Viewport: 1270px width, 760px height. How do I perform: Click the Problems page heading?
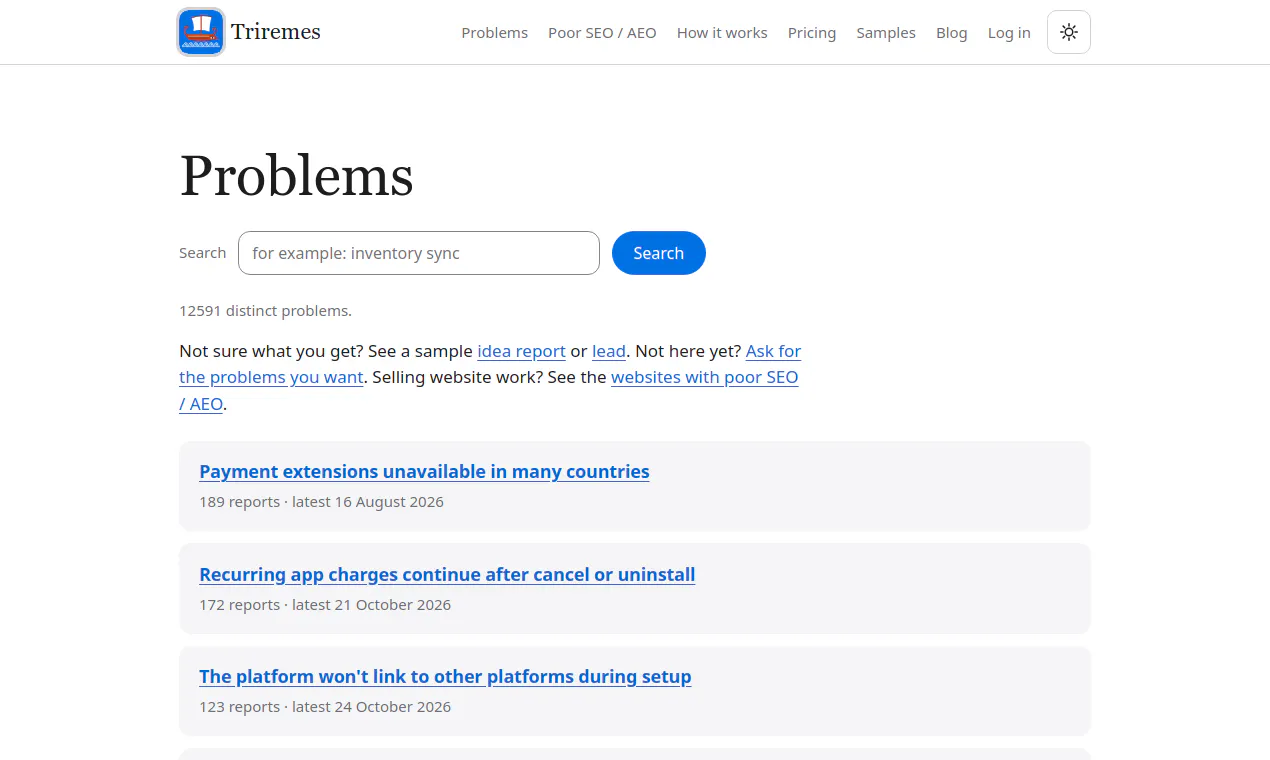pyautogui.click(x=296, y=176)
